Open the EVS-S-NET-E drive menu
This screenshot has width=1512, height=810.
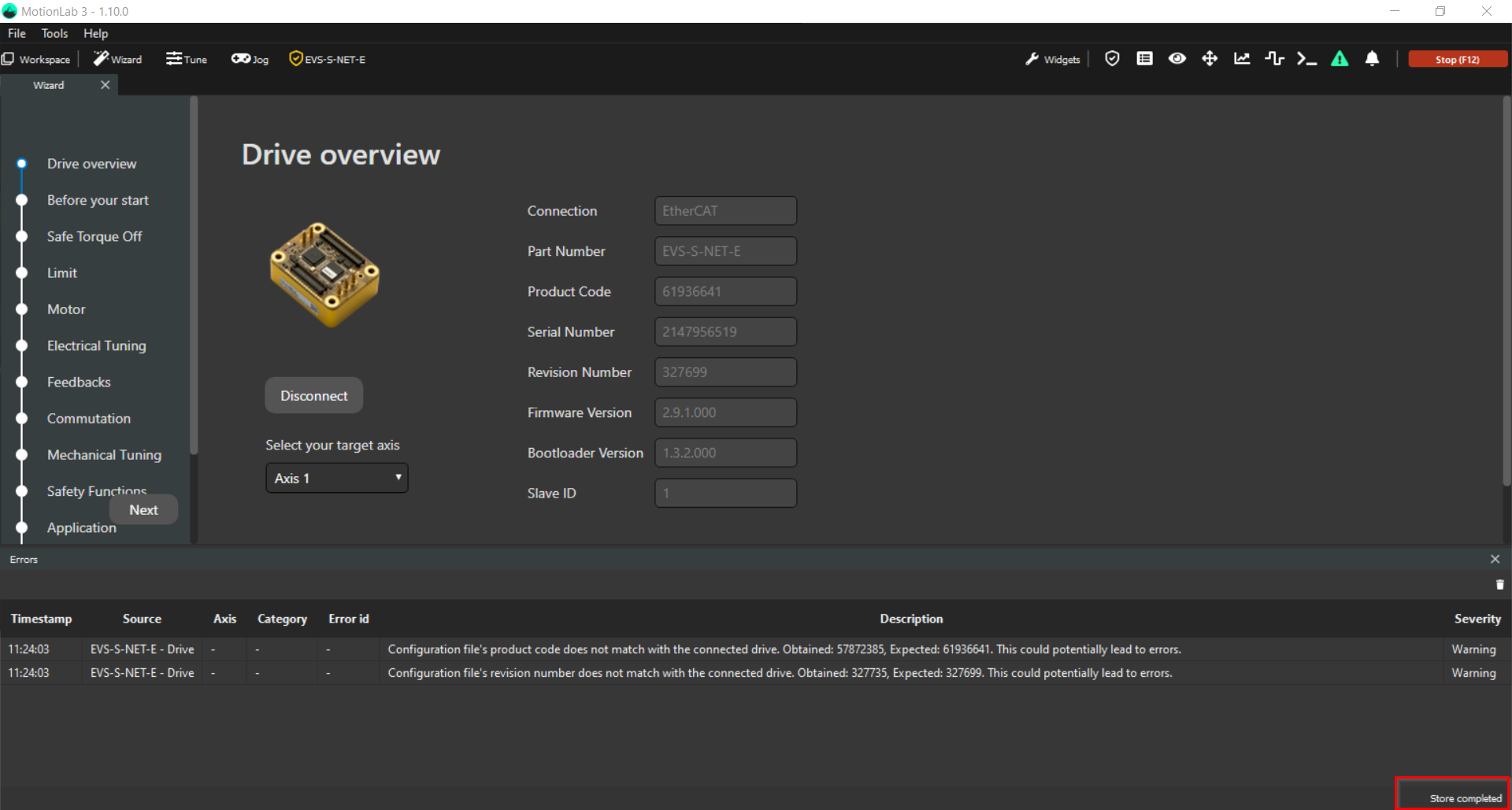pos(328,60)
